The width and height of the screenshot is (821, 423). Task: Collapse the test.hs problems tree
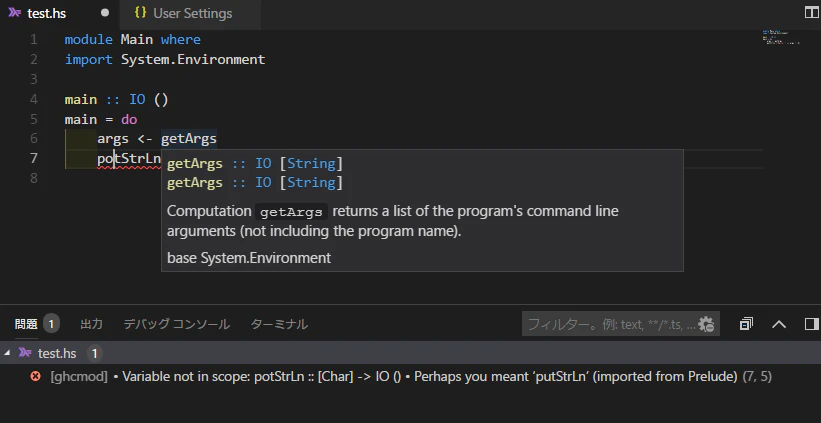click(7, 354)
